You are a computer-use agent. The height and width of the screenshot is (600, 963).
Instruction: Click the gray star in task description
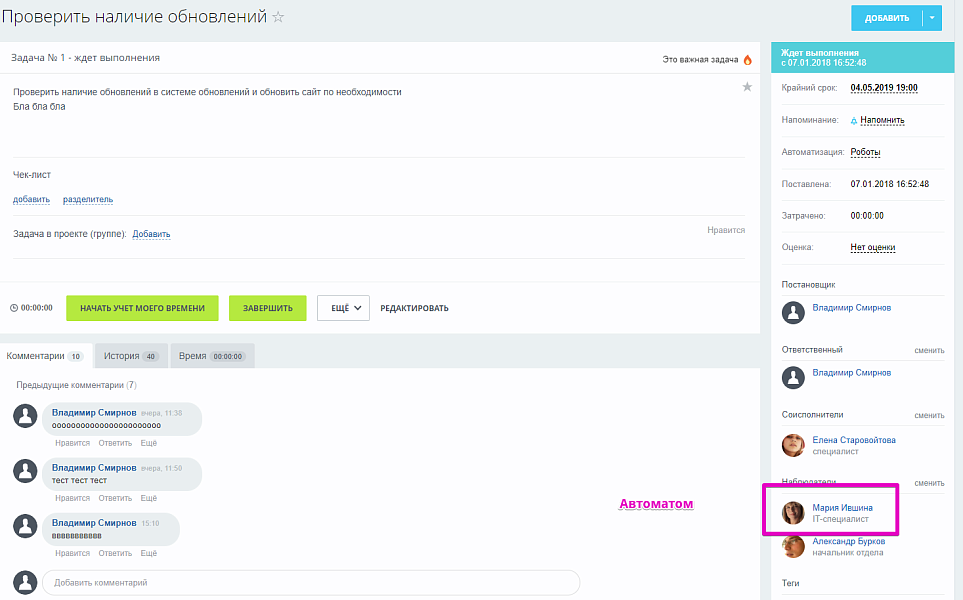[x=746, y=88]
